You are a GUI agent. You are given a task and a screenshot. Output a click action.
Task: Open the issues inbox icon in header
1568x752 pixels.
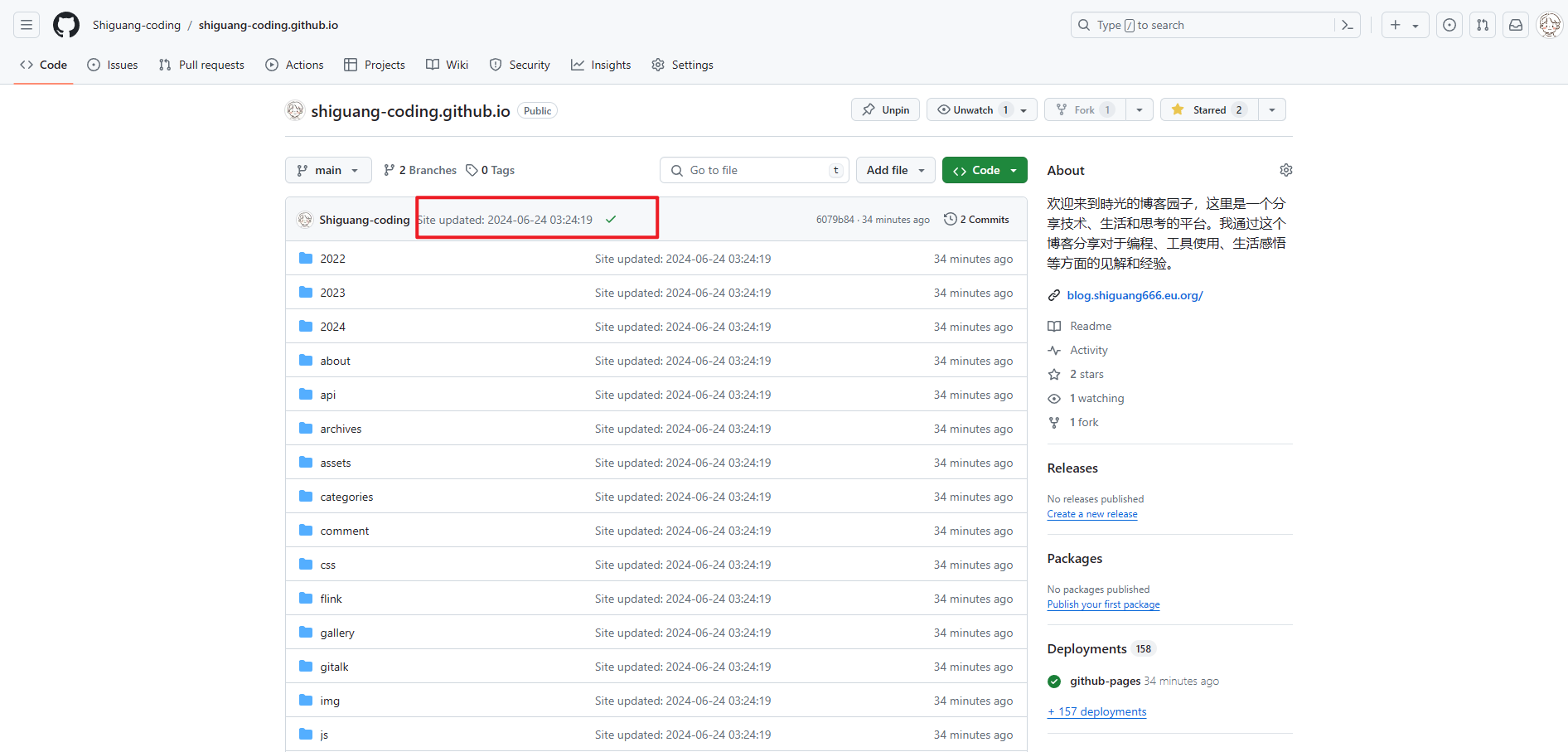[x=1449, y=25]
